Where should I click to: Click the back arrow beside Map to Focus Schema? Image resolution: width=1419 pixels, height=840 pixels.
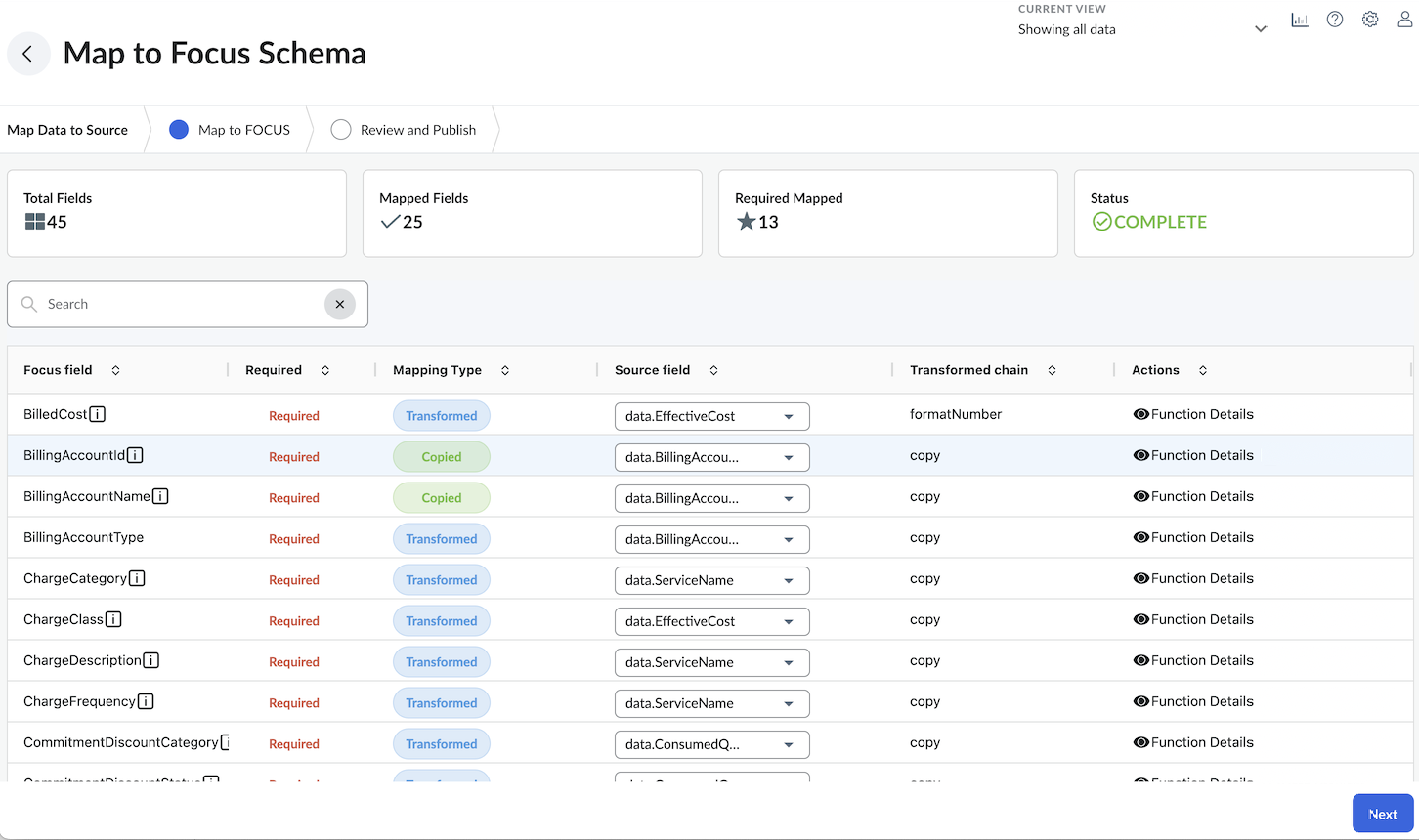coord(28,54)
